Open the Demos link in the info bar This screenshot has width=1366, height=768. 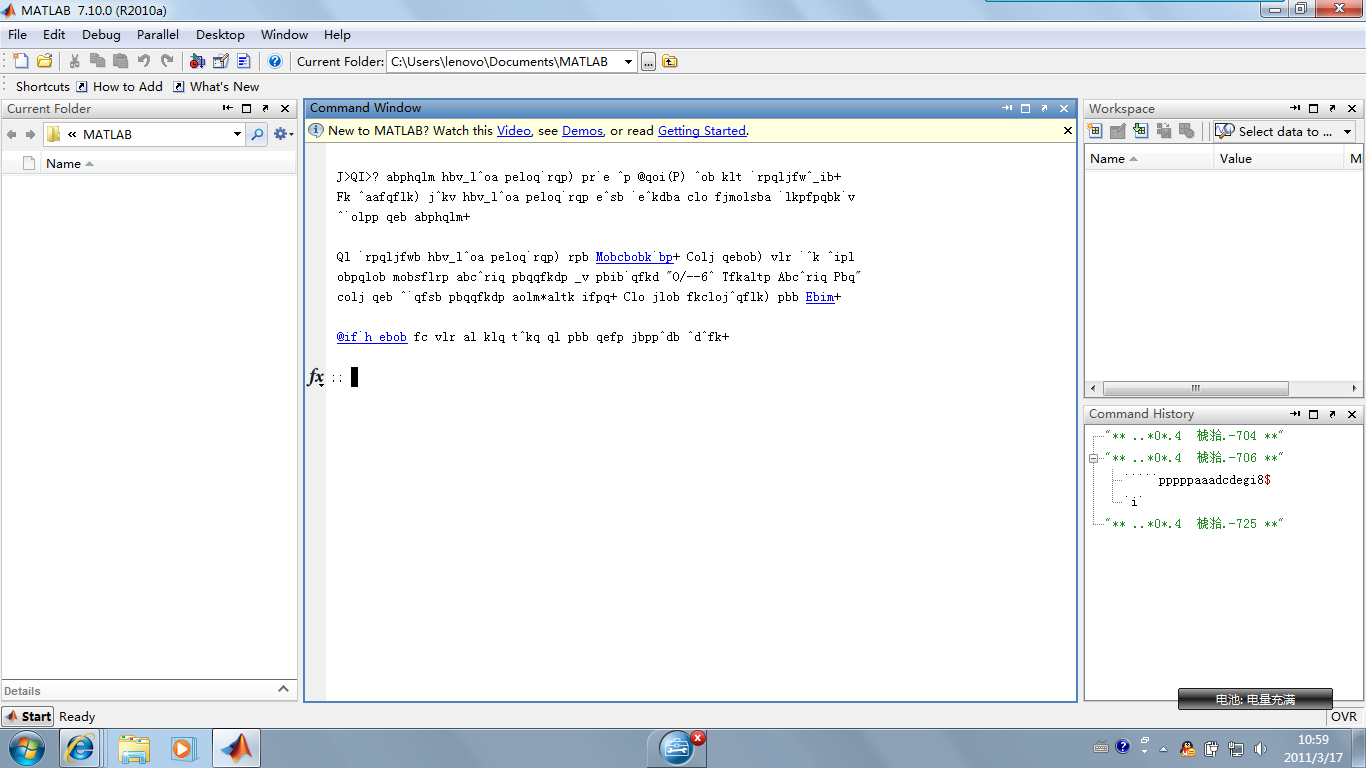(x=583, y=131)
